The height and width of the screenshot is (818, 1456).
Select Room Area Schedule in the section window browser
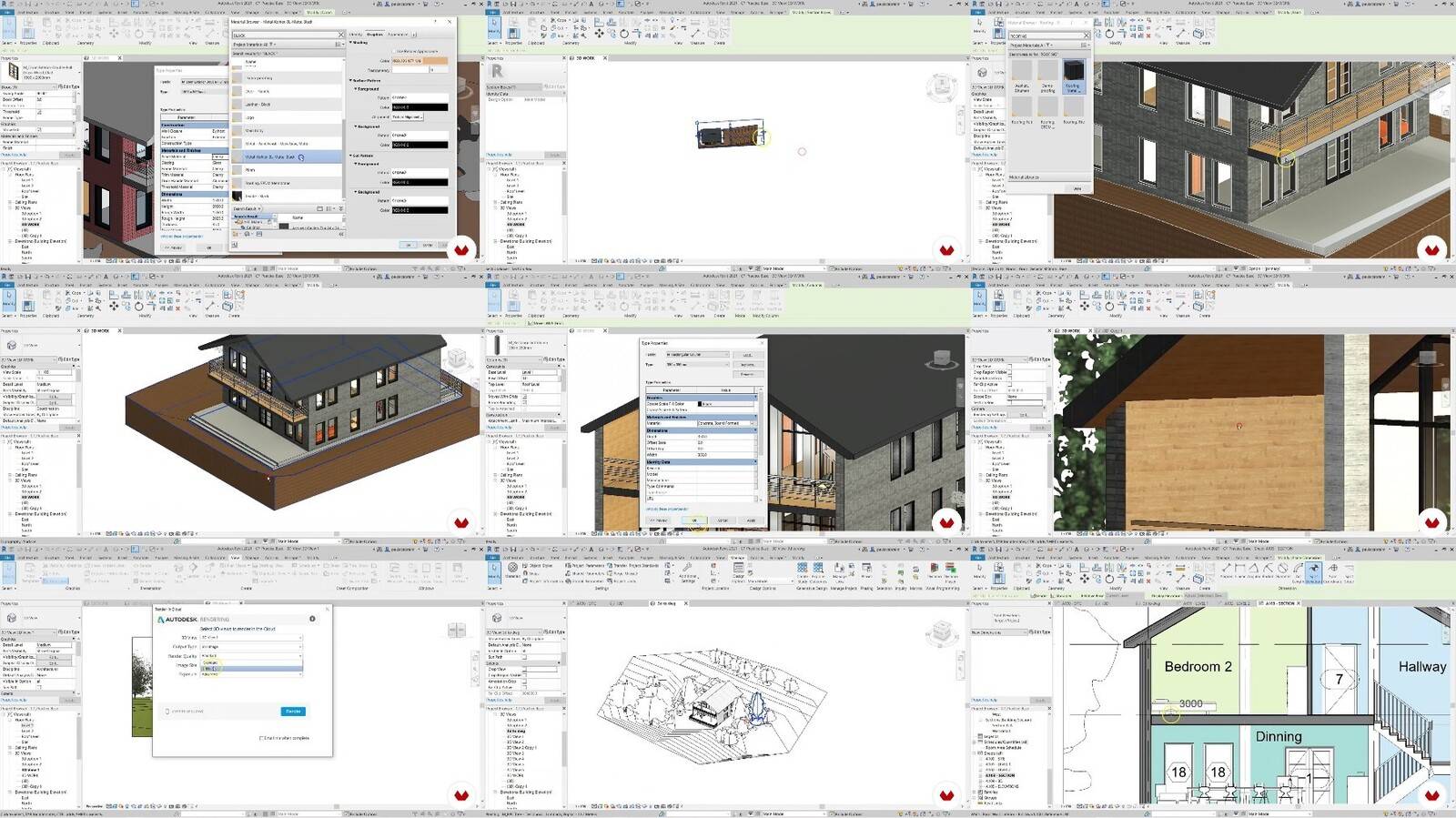click(x=1004, y=748)
